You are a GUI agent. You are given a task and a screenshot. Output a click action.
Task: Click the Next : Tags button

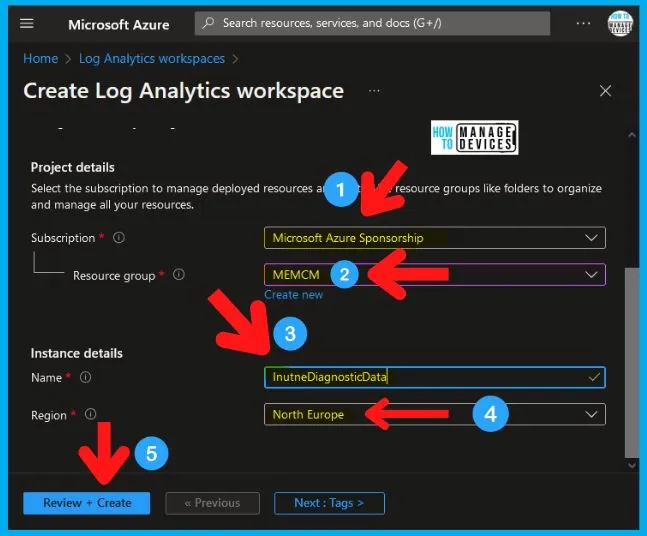pos(329,503)
